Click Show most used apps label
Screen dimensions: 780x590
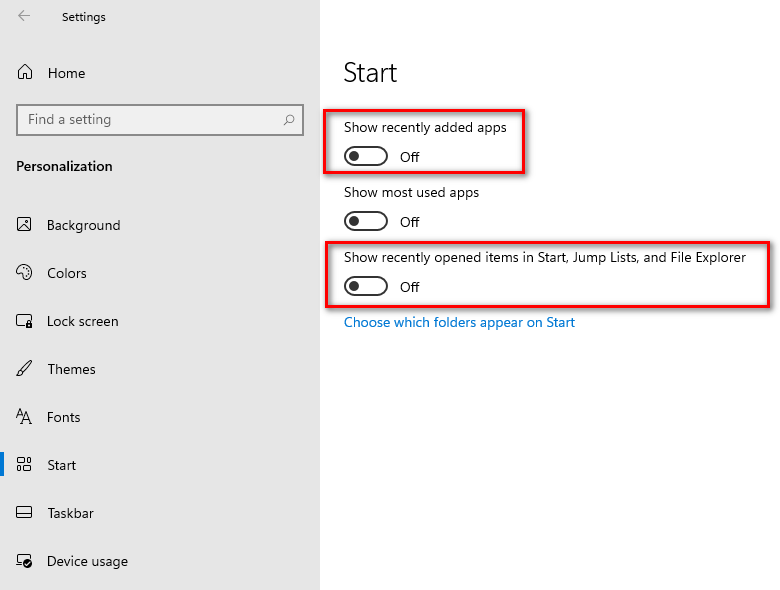tap(411, 193)
